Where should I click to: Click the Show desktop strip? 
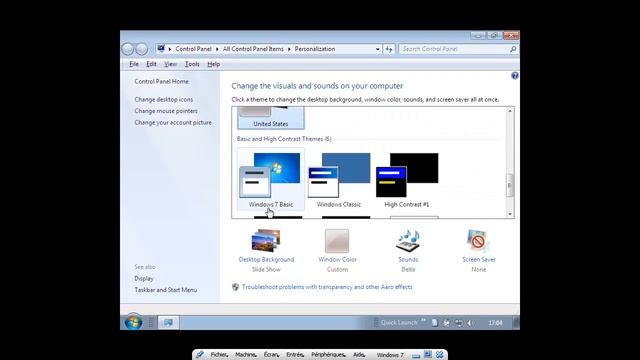pyautogui.click(x=516, y=322)
